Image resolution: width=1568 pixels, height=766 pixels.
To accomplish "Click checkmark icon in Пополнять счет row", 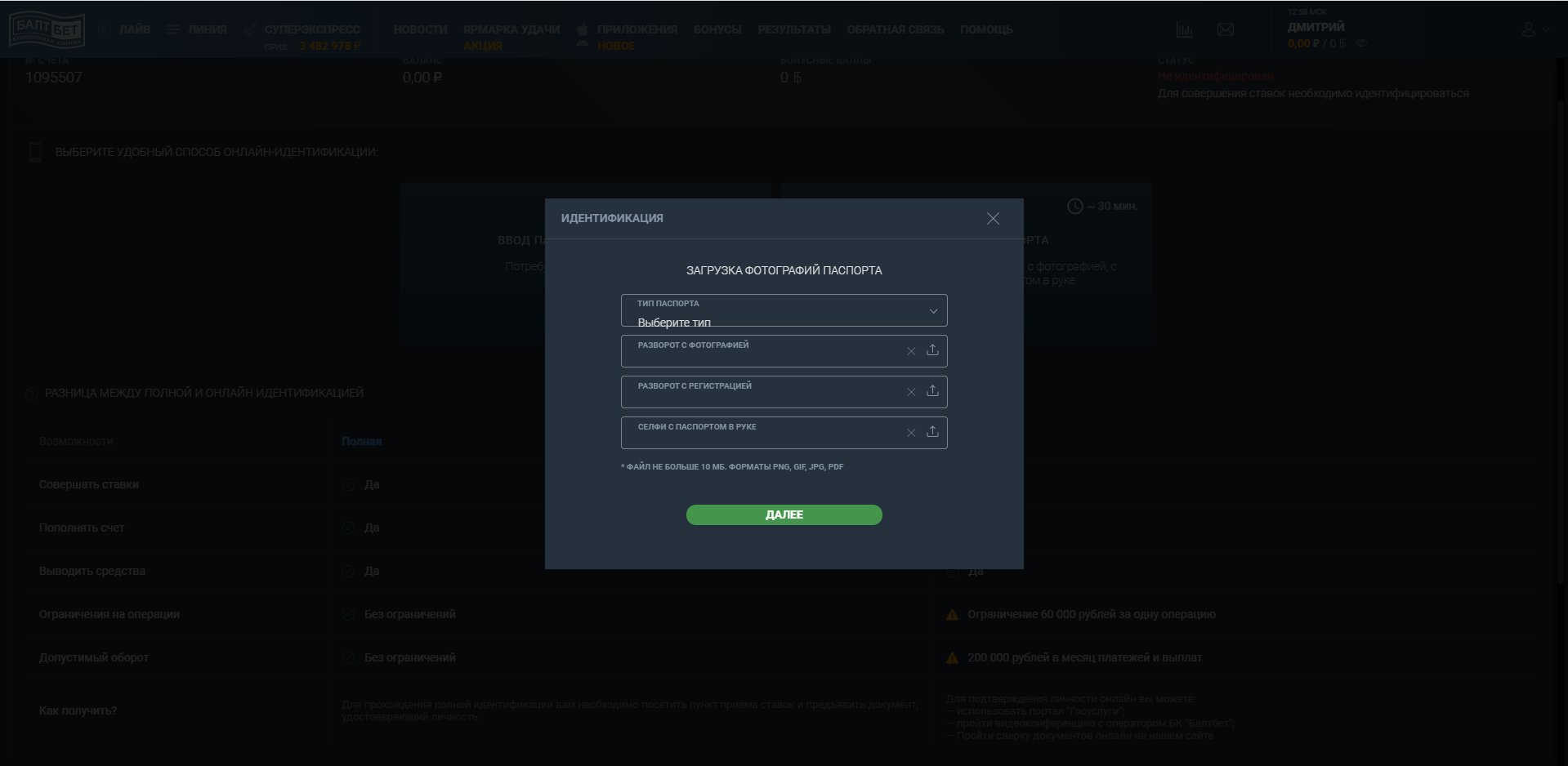I will coord(348,528).
